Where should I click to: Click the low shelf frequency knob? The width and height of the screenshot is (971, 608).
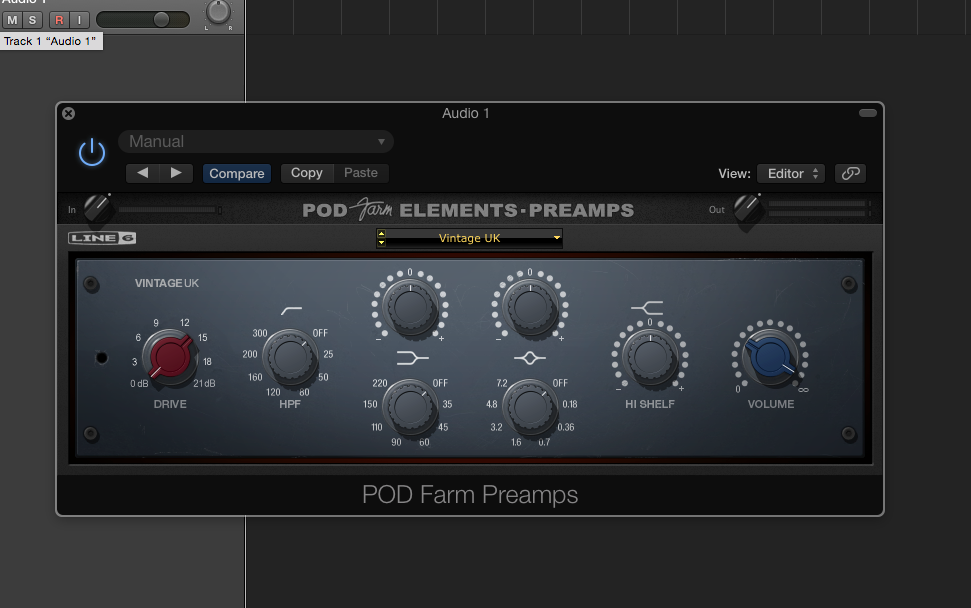pyautogui.click(x=410, y=408)
